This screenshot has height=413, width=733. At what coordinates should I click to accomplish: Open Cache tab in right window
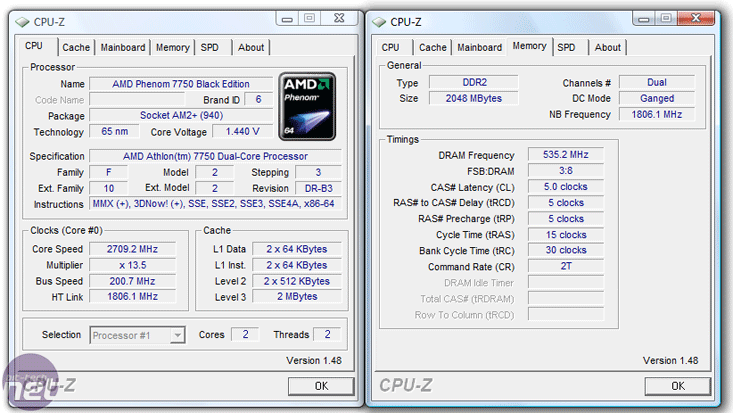(432, 47)
